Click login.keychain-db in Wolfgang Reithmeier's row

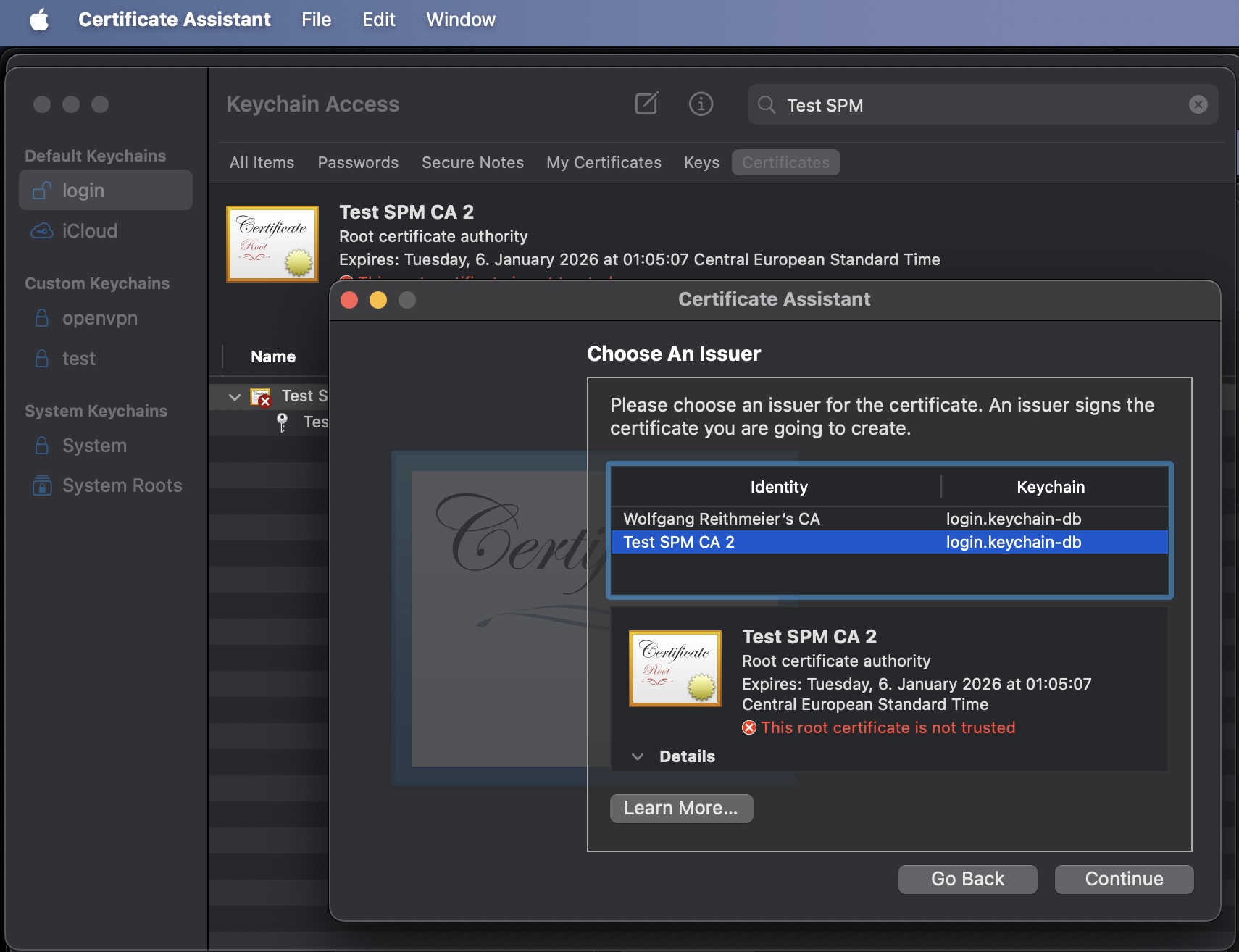click(x=1014, y=519)
